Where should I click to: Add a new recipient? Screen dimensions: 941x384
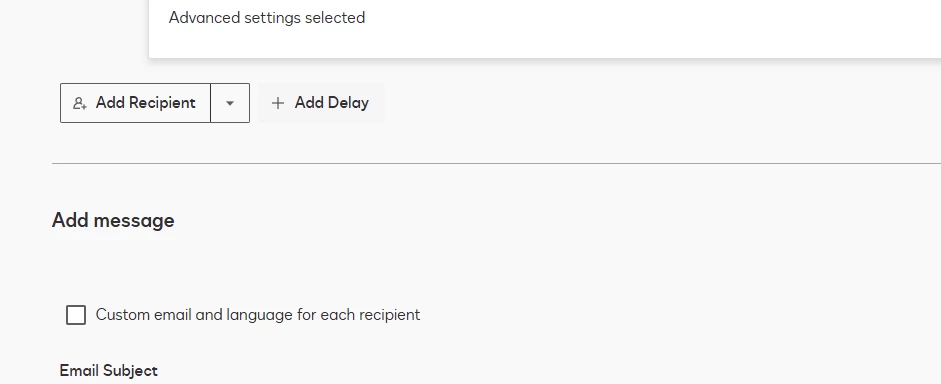coord(136,103)
